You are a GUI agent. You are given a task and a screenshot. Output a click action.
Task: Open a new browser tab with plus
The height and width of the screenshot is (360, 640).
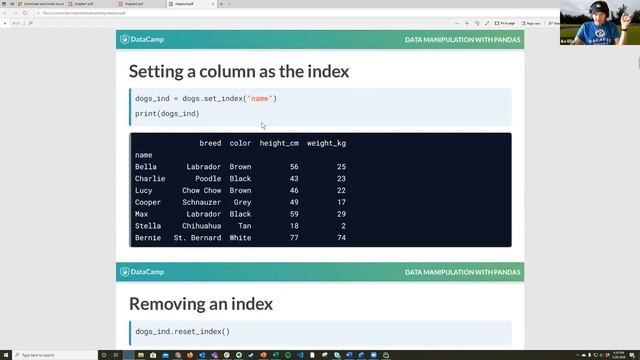[221, 4]
